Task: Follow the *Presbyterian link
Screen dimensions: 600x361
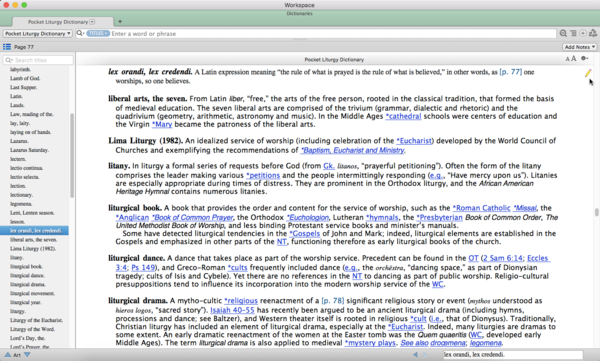Action: pyautogui.click(x=439, y=217)
